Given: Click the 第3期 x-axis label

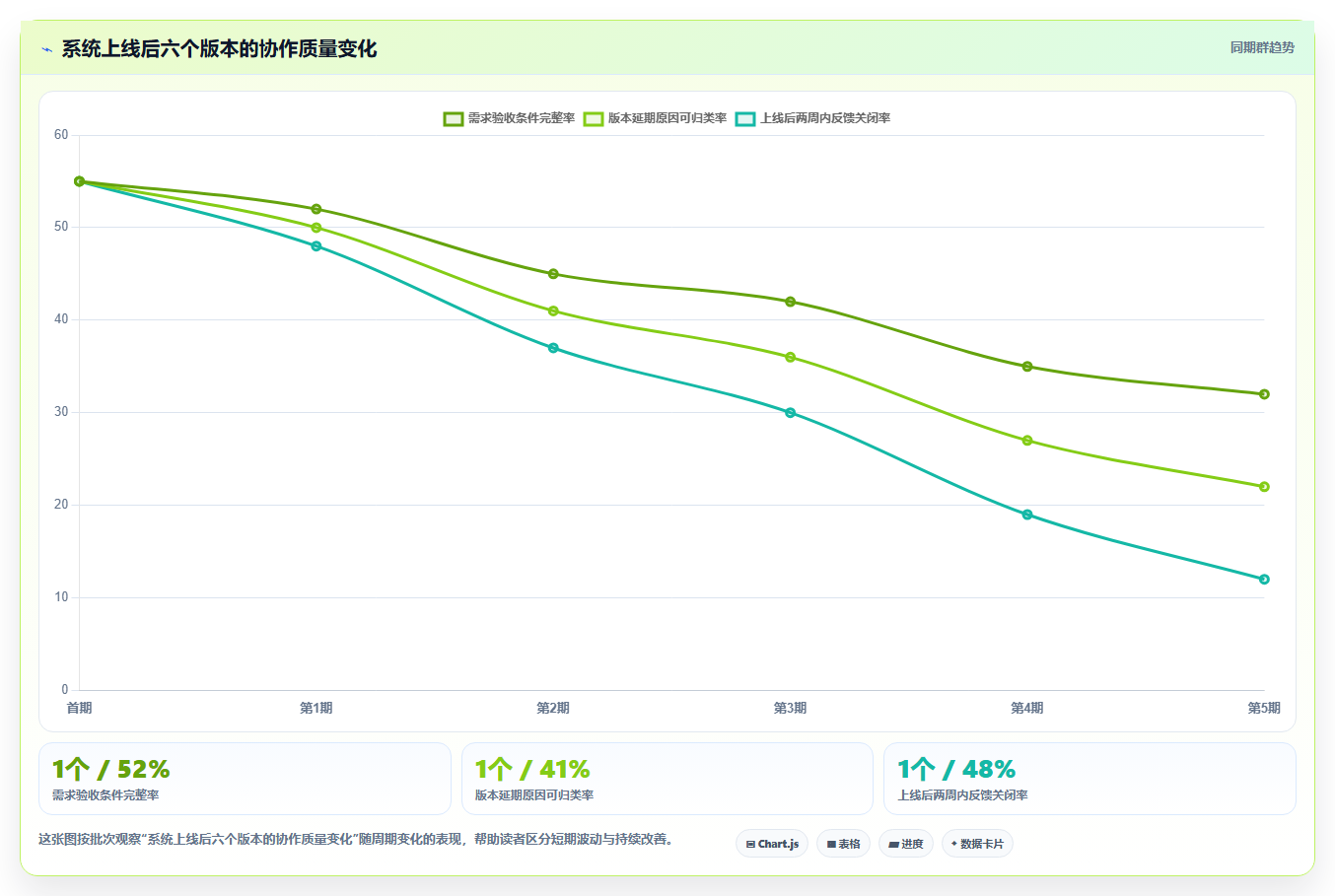Looking at the screenshot, I should tap(791, 708).
